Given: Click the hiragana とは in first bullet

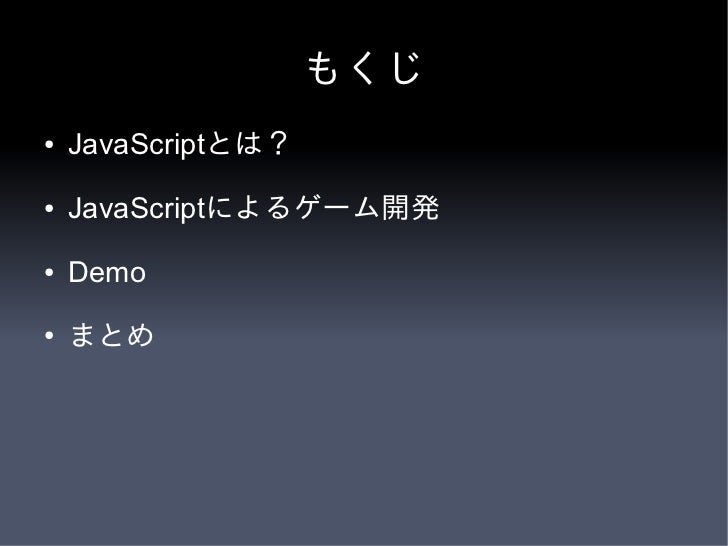Looking at the screenshot, I should point(235,143).
